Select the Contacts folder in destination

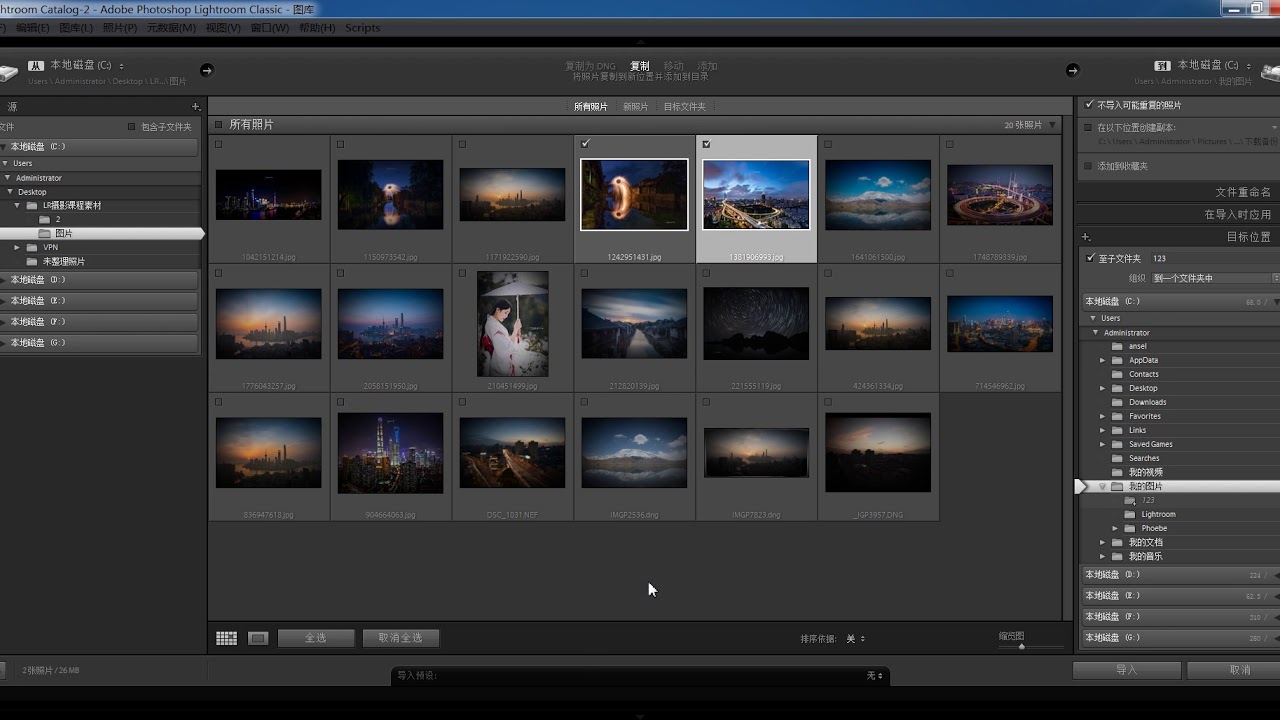1143,374
